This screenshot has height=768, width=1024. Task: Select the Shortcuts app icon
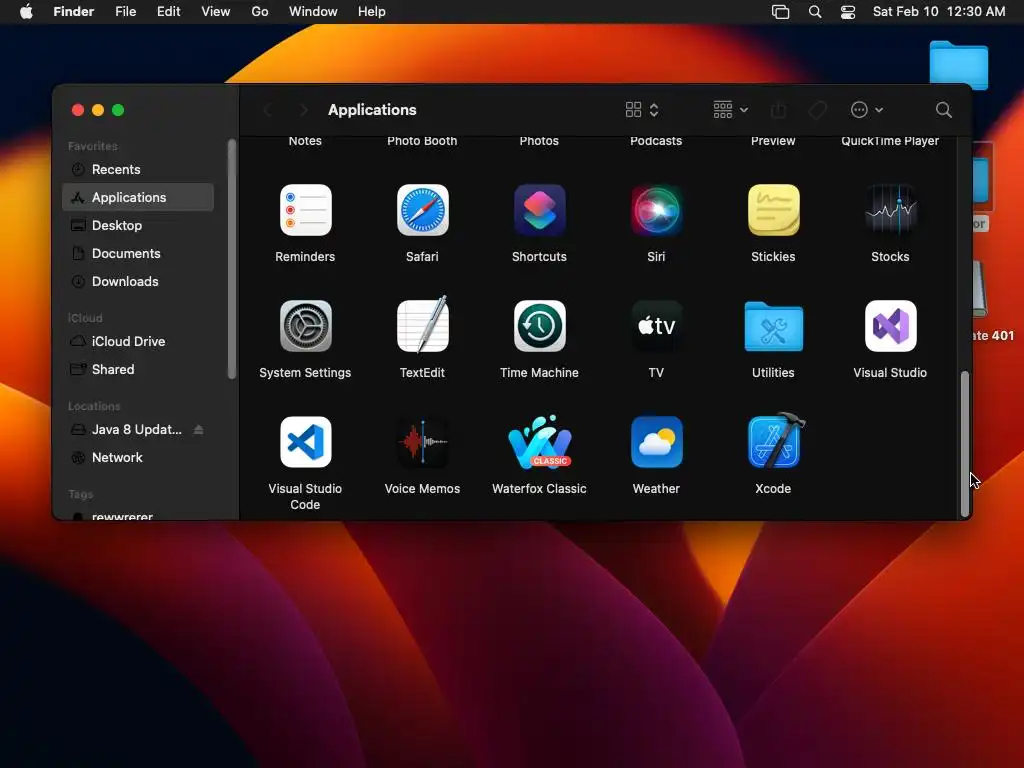tap(539, 210)
